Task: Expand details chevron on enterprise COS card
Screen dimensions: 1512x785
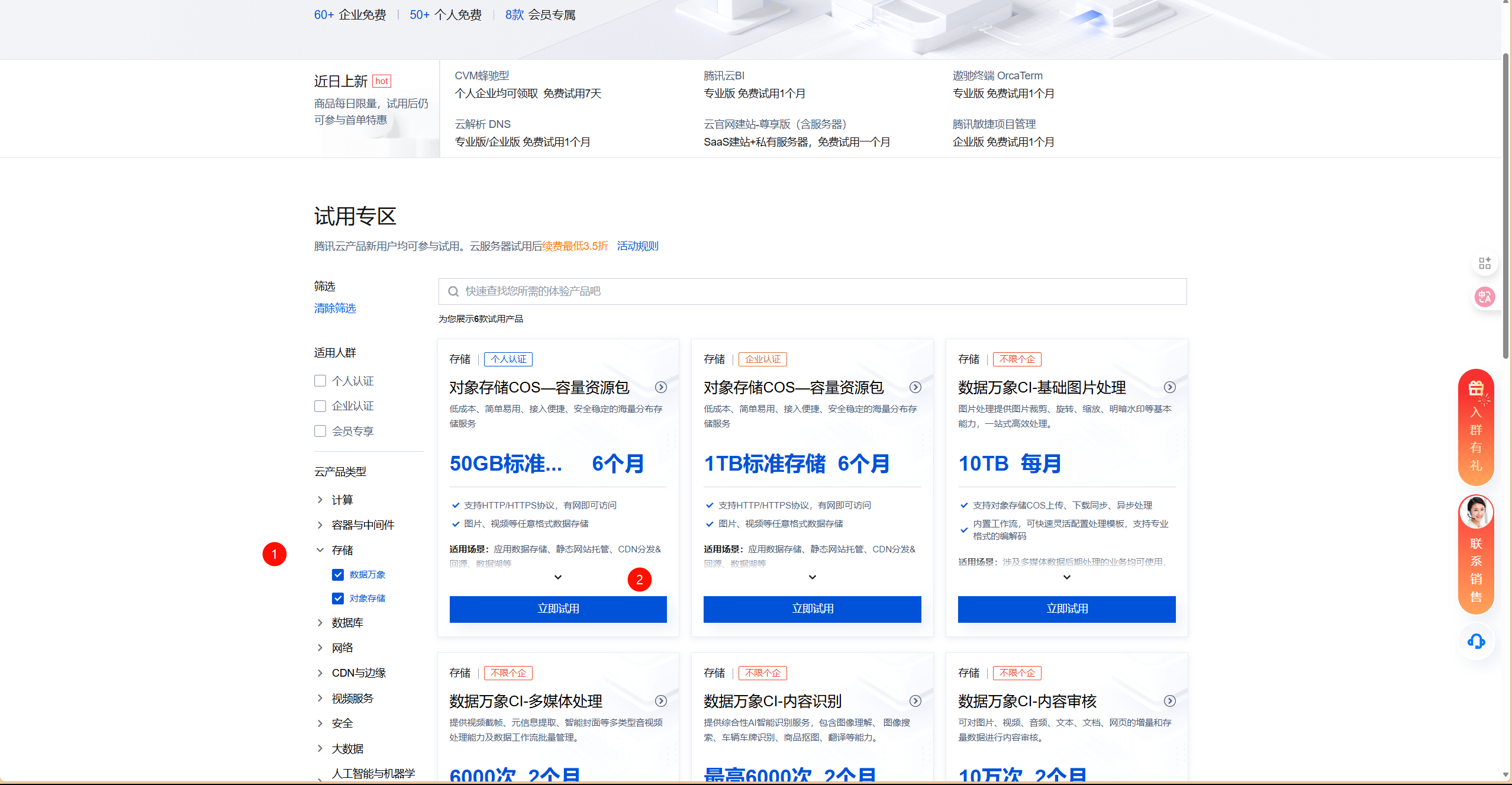Action: (813, 577)
